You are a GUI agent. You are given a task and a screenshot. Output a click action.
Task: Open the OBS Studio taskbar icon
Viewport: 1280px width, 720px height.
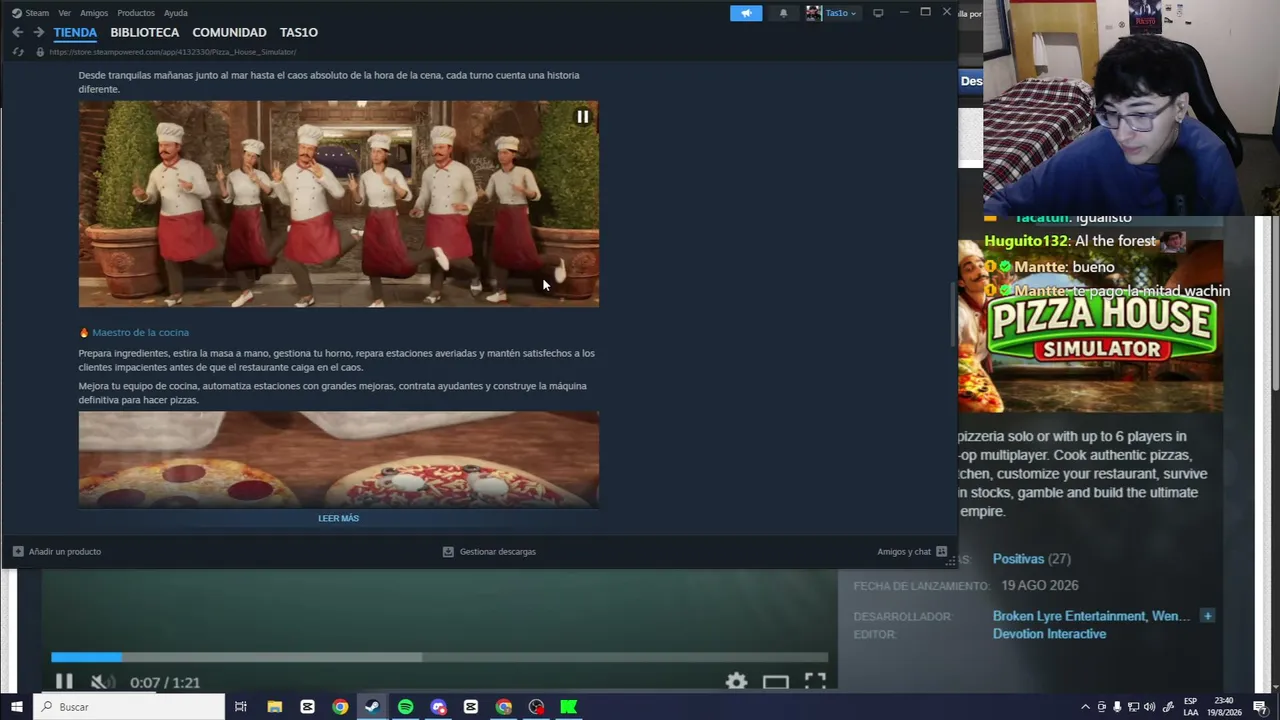(536, 707)
